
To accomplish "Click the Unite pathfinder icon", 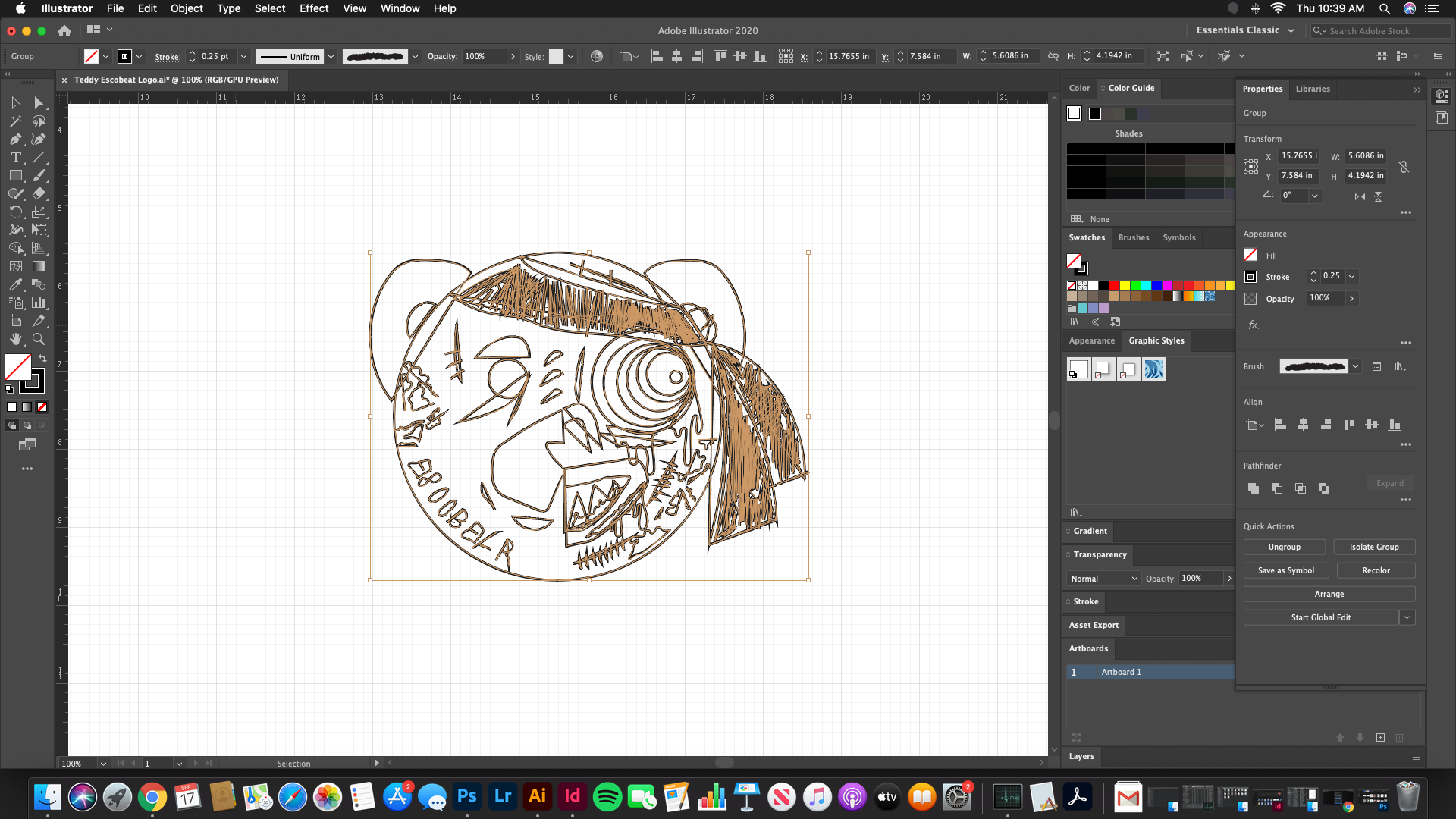I will point(1253,488).
